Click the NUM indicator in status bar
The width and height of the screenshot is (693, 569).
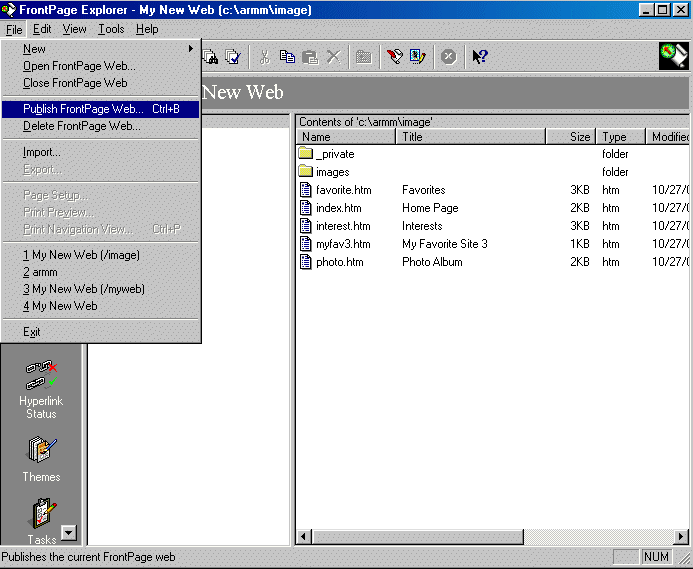656,557
